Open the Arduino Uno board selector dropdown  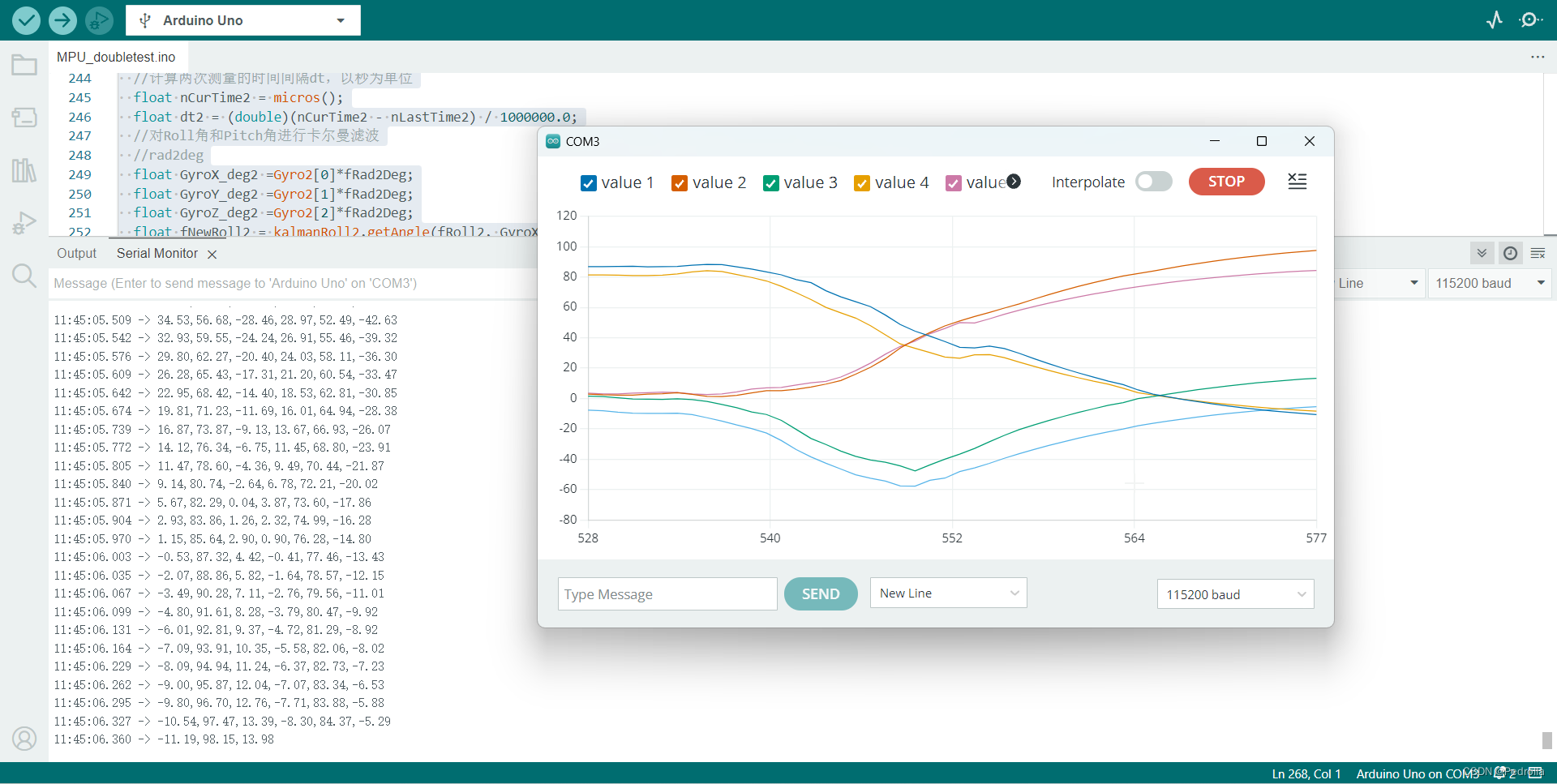click(243, 20)
